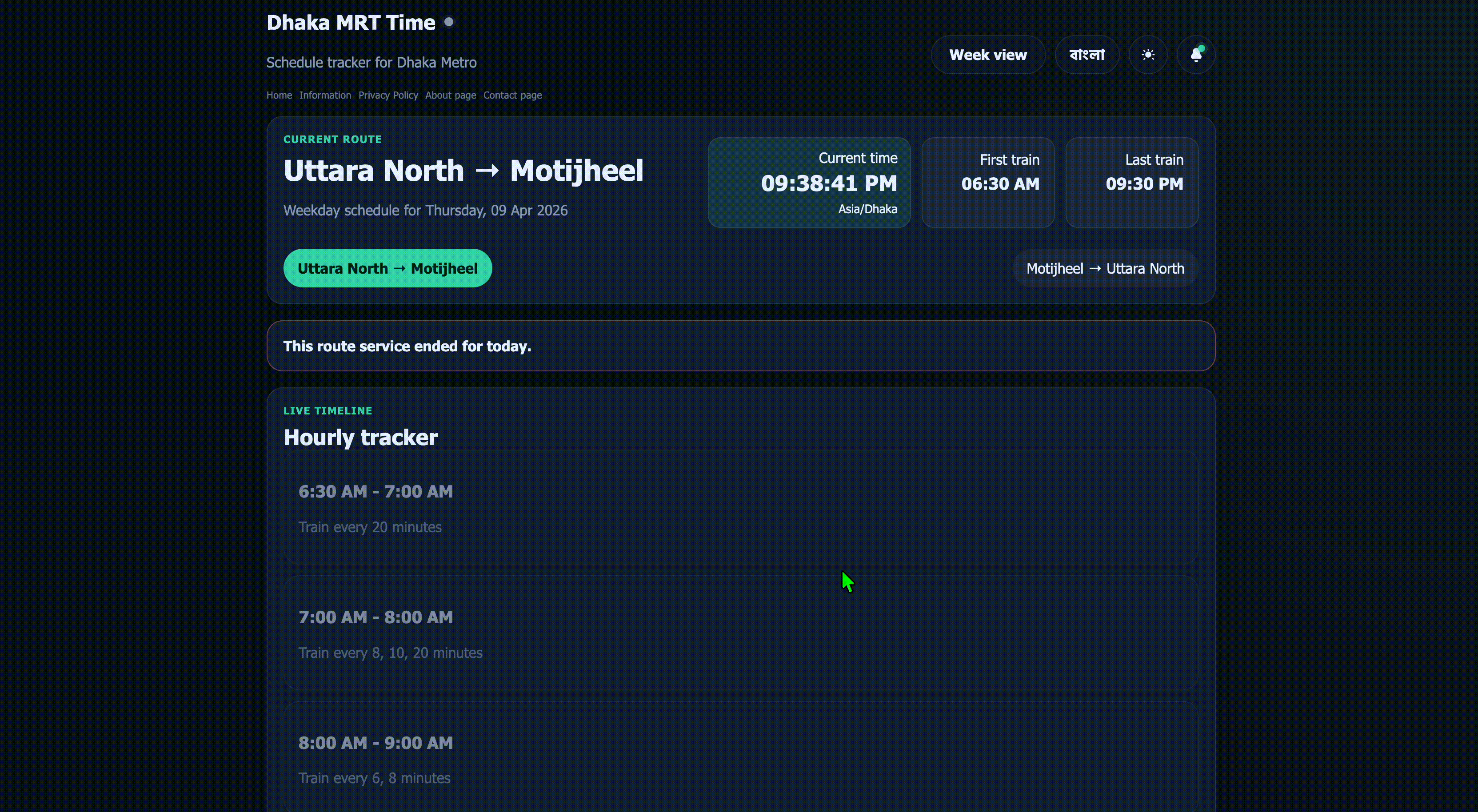1478x812 pixels.
Task: Open the Week view
Action: 987,55
